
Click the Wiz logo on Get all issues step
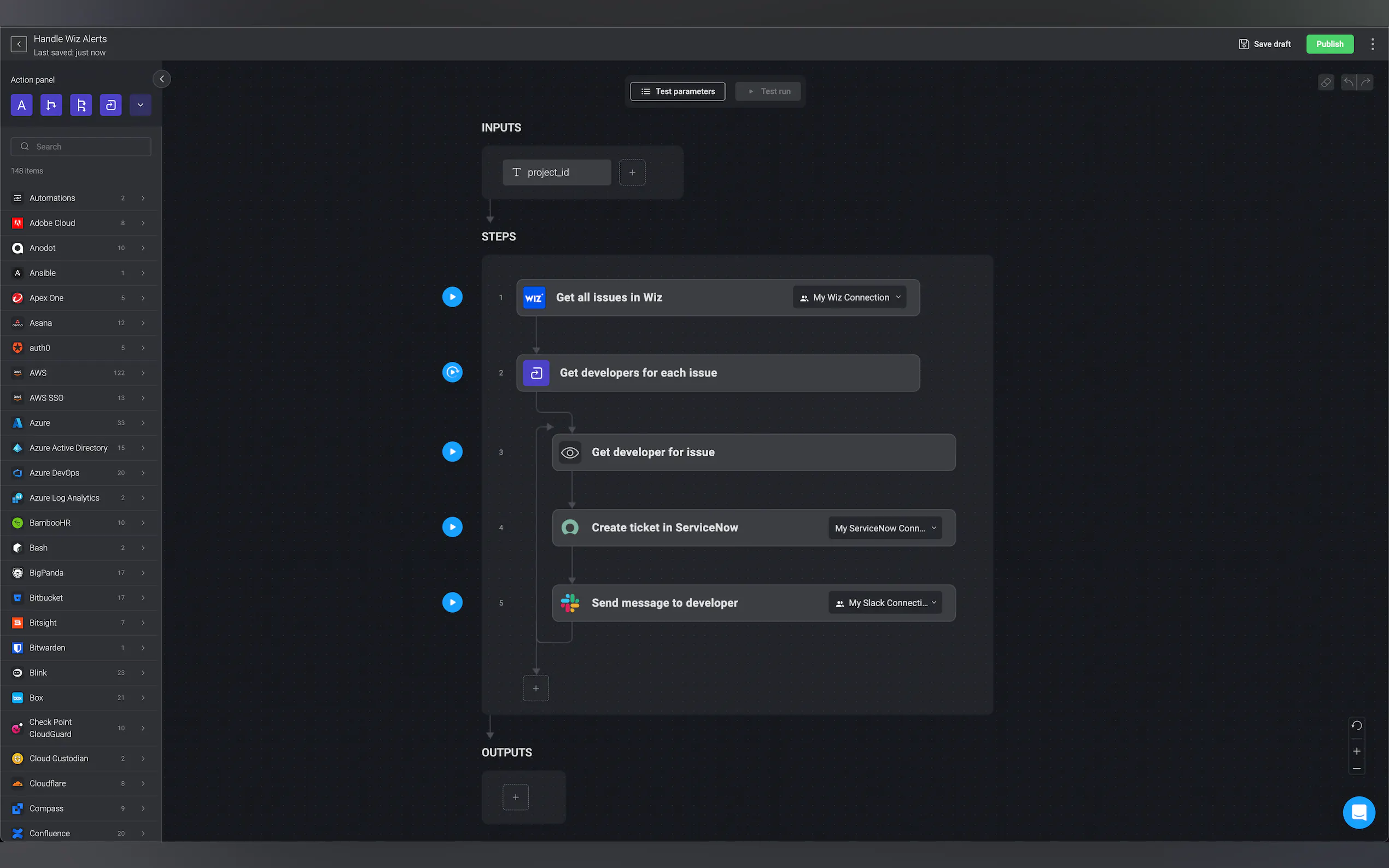pos(534,297)
